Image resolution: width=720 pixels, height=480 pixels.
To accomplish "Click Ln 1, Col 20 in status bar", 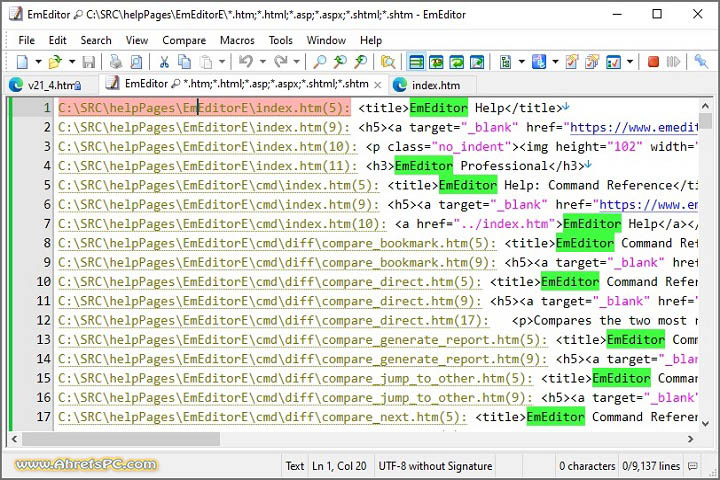I will coord(339,466).
